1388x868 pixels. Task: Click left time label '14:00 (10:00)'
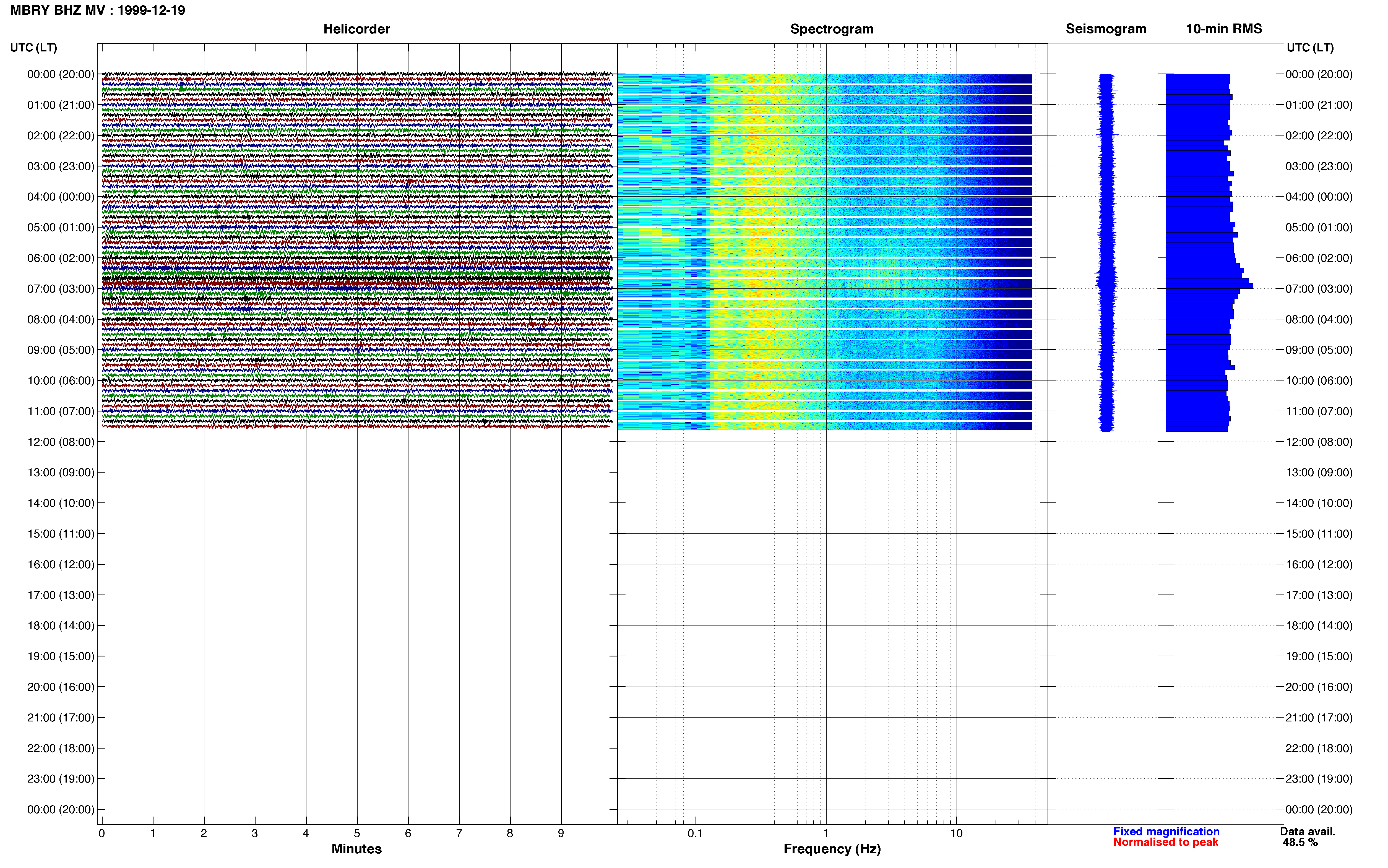point(61,503)
